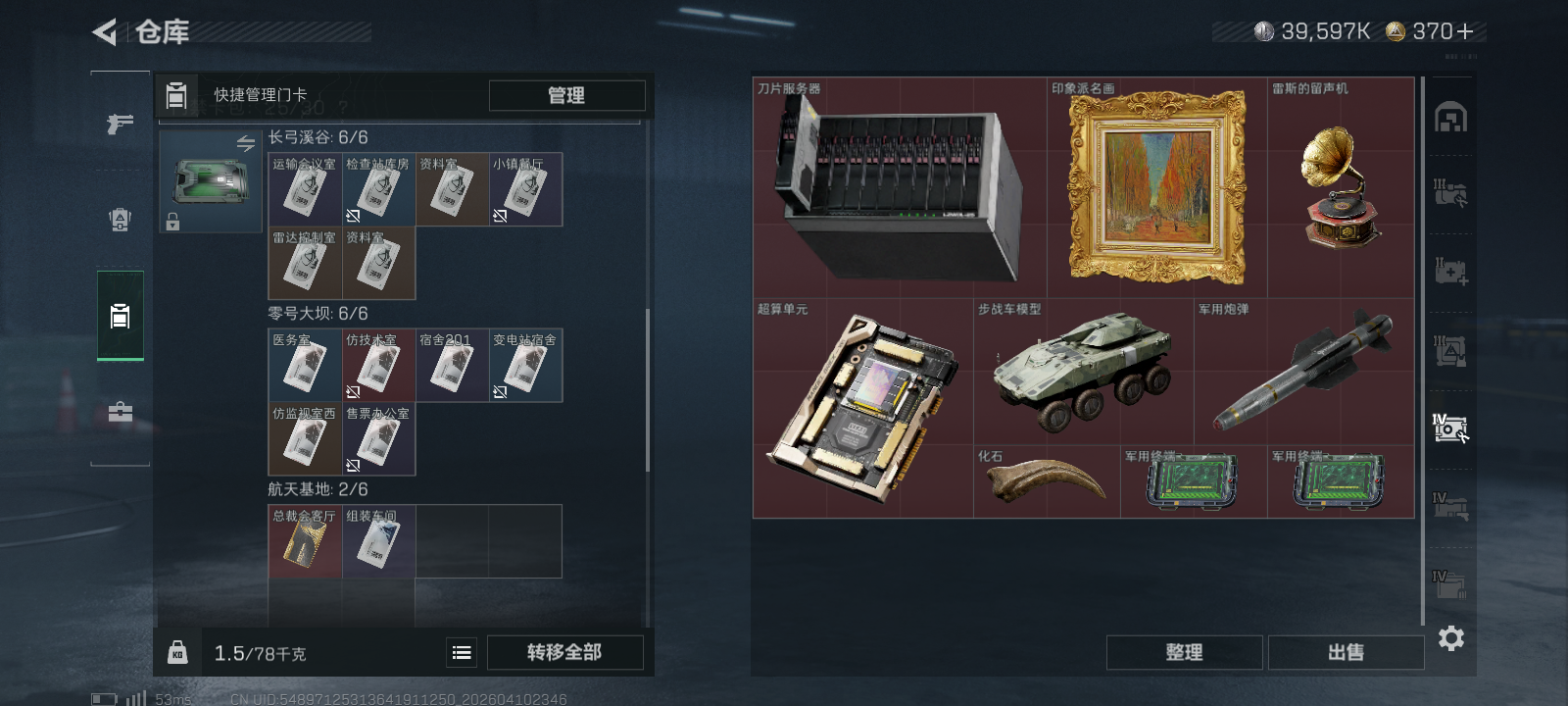Click the 出售 sell button

(1346, 652)
